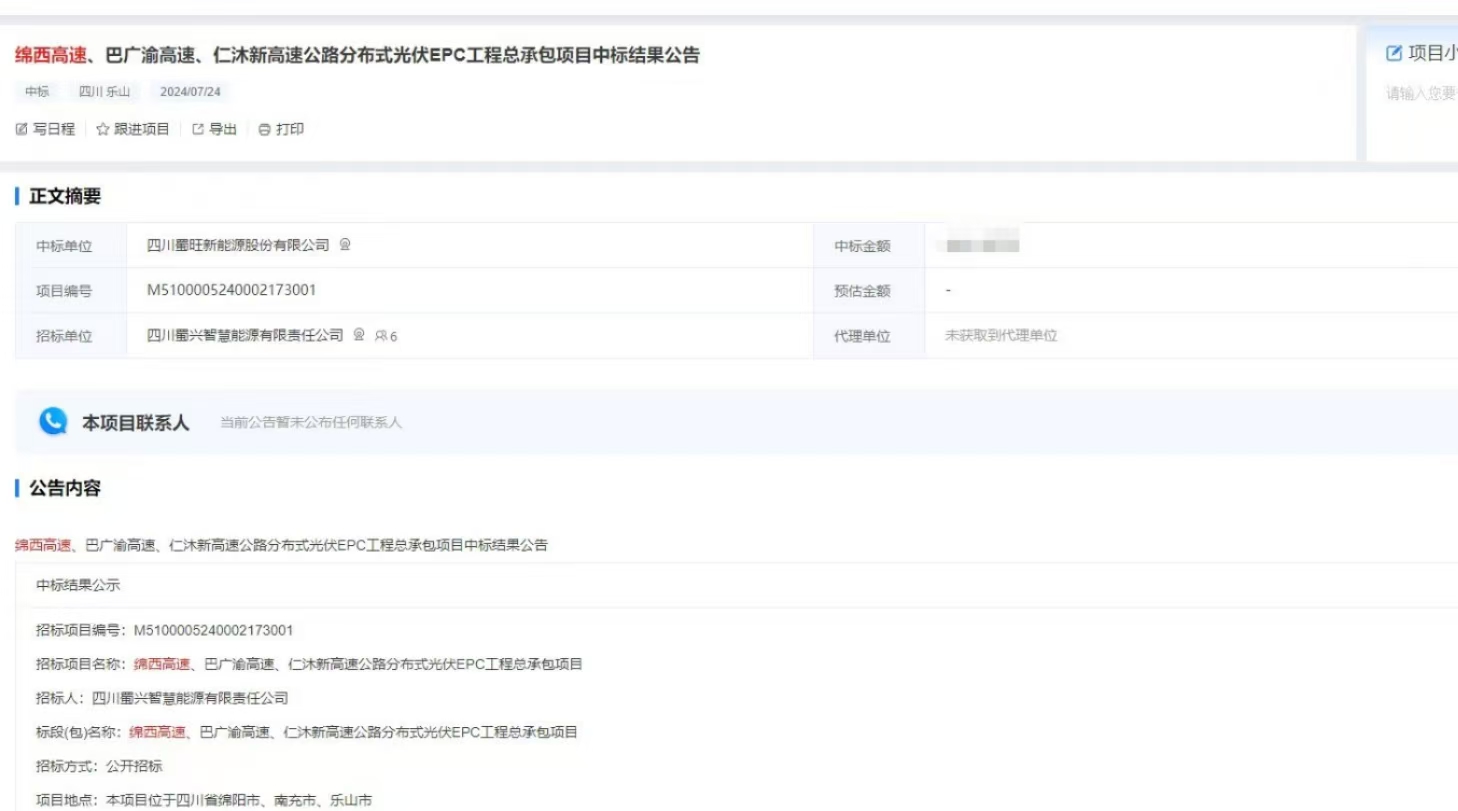
Task: Click the 招标项目名称 line
Action: point(309,664)
